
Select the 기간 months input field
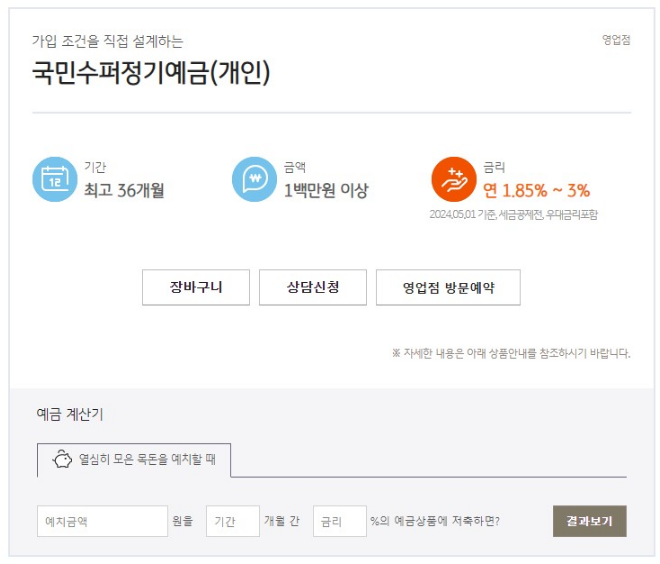[x=232, y=521]
